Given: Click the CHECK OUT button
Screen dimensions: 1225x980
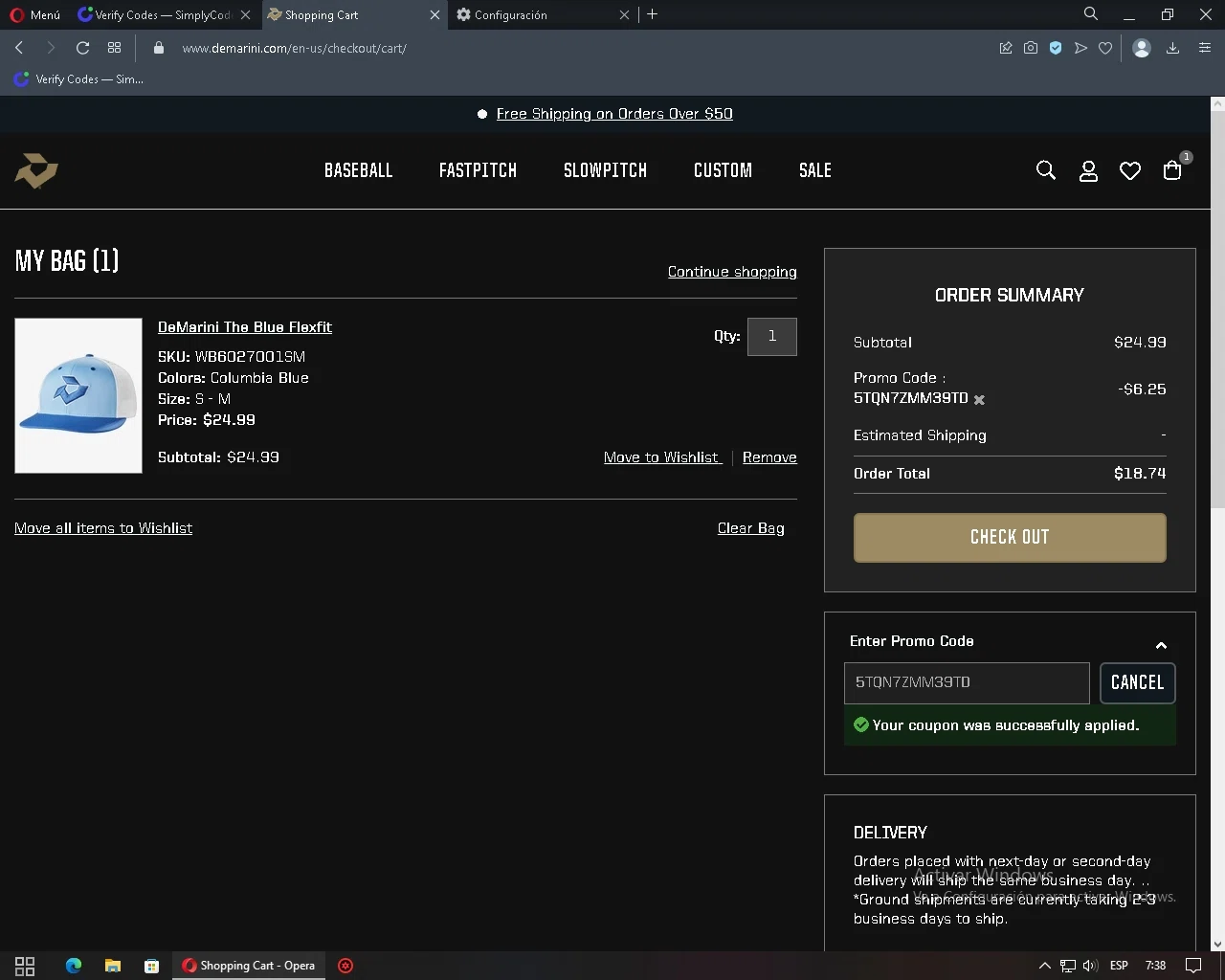Looking at the screenshot, I should click(1010, 537).
